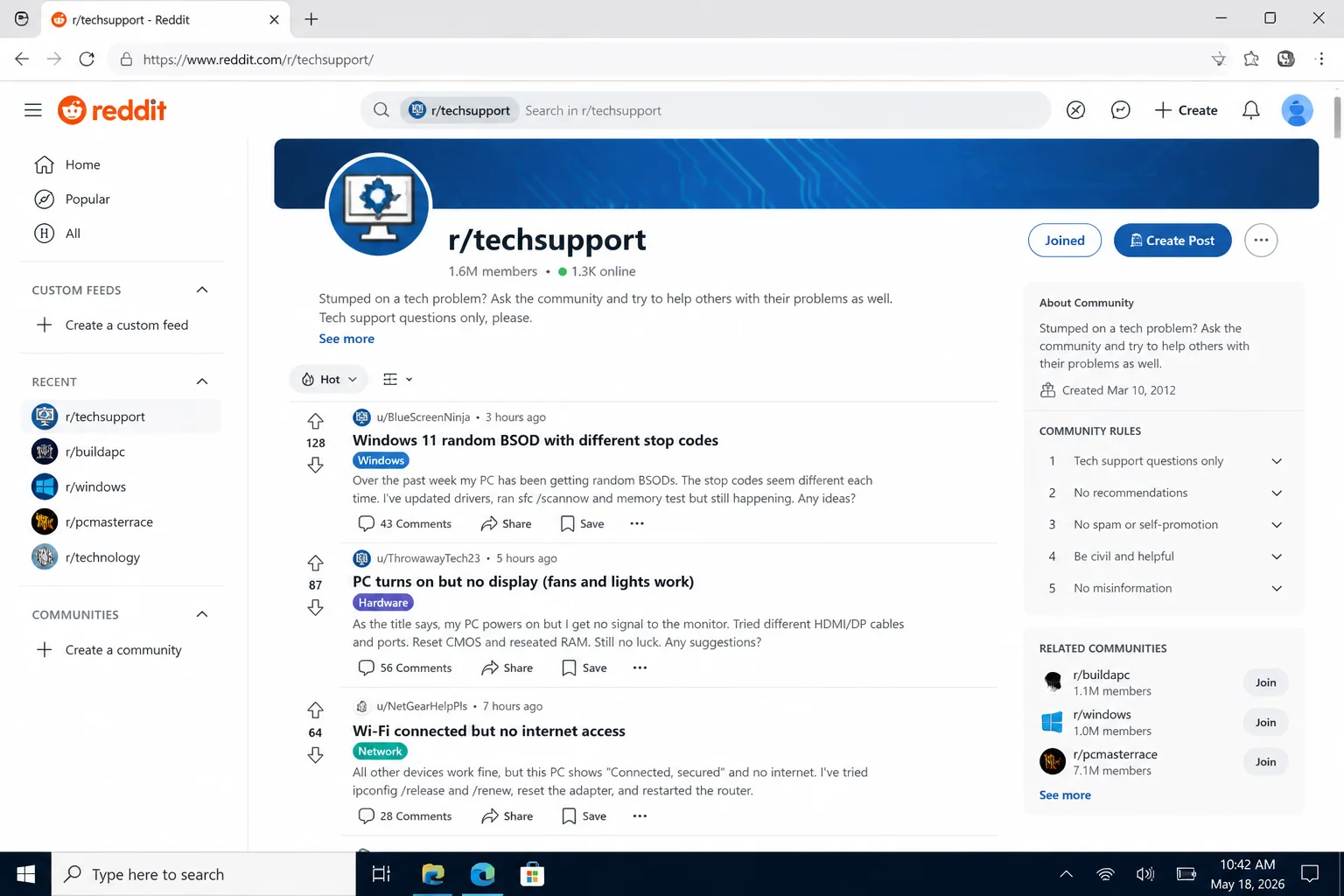Click See more under community description
Image resolution: width=1344 pixels, height=896 pixels.
pyautogui.click(x=346, y=339)
